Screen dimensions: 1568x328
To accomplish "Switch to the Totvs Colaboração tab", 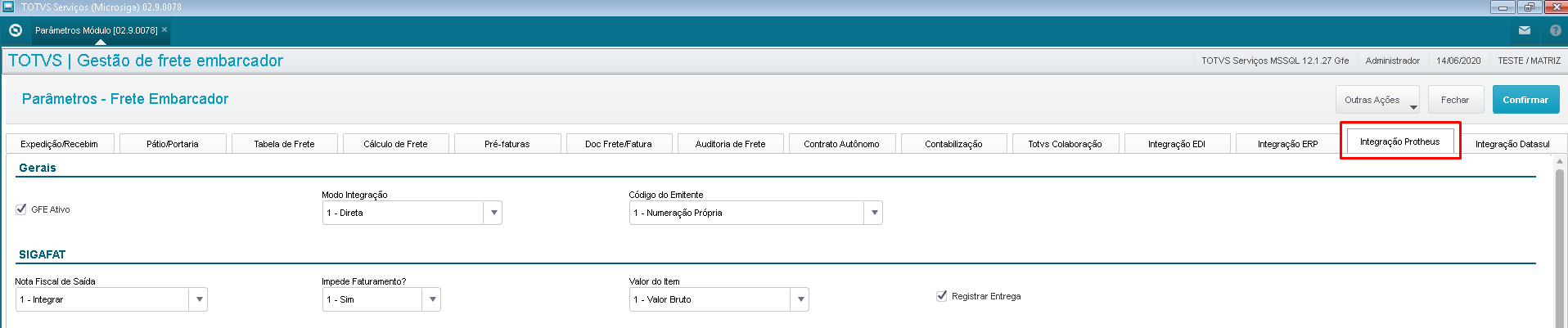I will [1065, 144].
